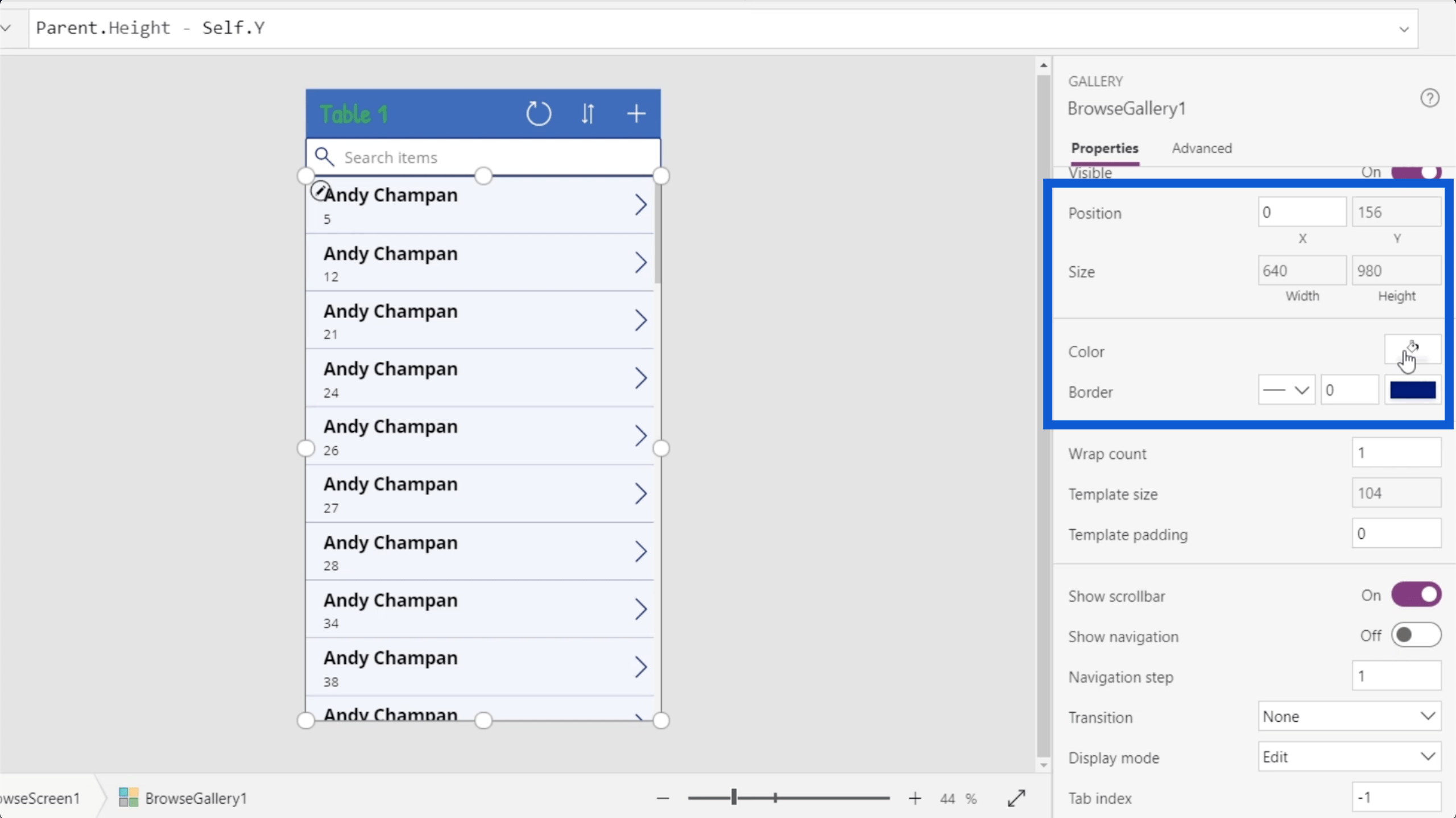Toggle the Visible switch

(1416, 172)
